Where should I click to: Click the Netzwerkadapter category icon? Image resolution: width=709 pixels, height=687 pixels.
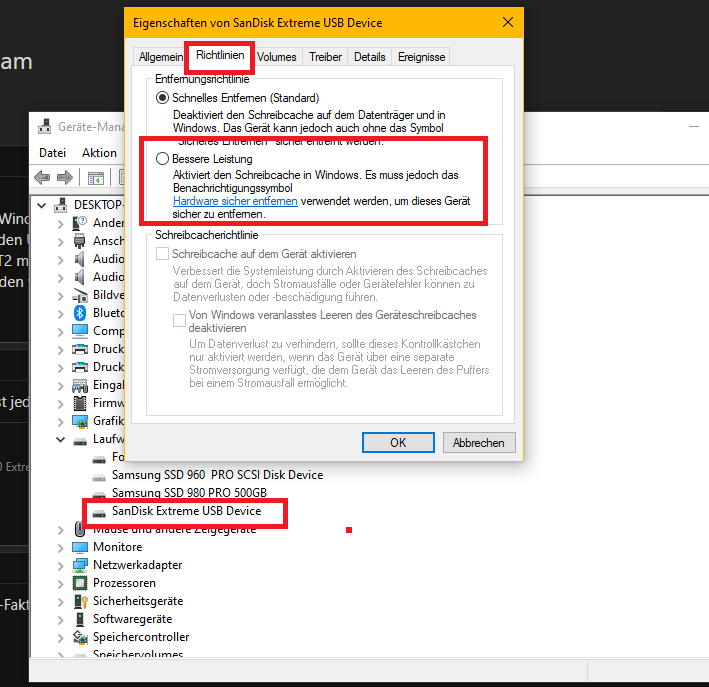point(80,565)
